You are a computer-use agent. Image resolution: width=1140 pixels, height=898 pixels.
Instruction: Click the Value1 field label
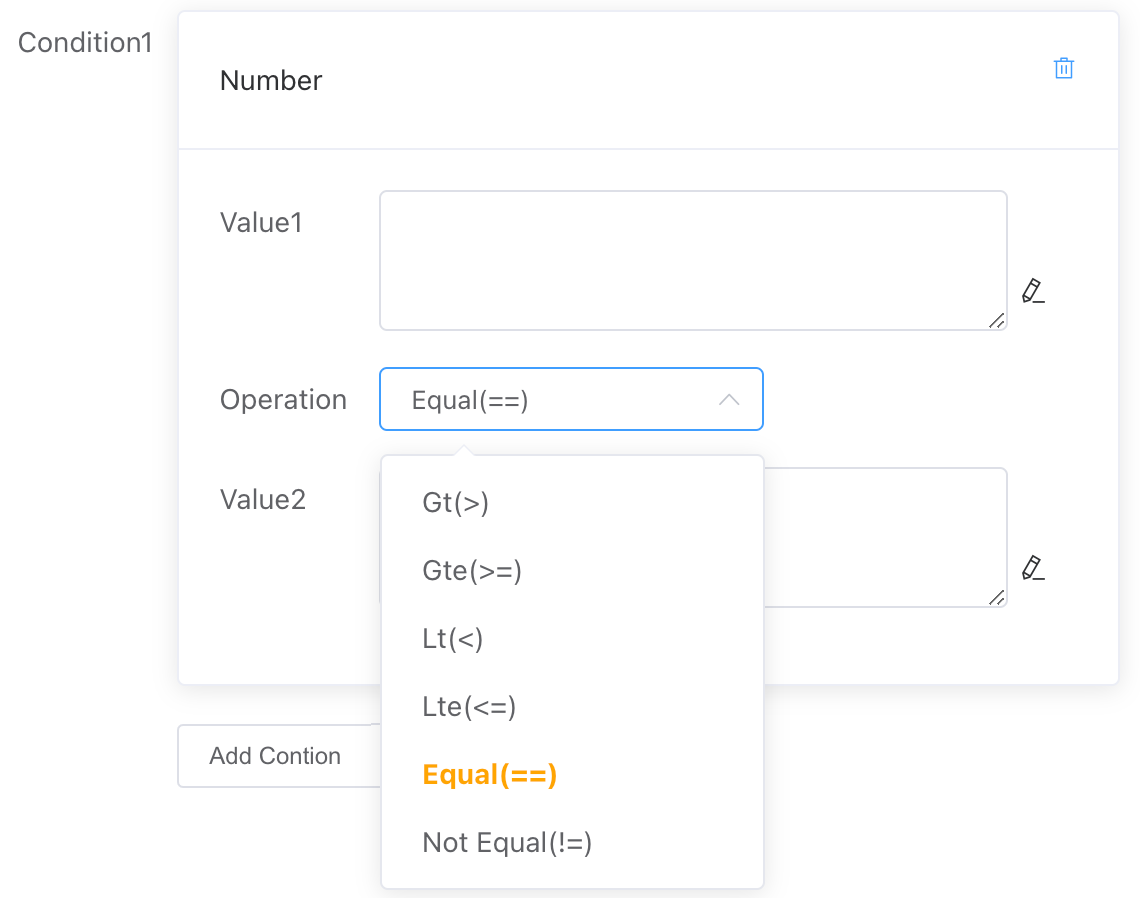tap(261, 223)
